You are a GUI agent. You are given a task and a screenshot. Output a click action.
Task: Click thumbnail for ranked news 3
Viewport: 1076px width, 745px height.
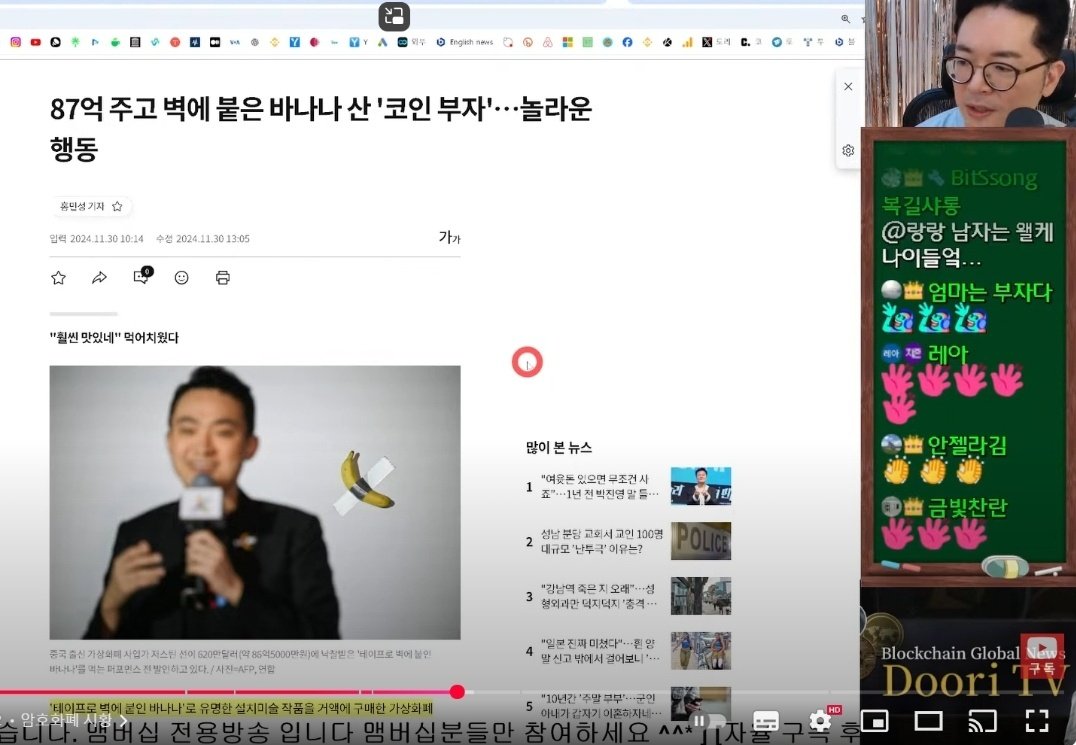tap(701, 596)
